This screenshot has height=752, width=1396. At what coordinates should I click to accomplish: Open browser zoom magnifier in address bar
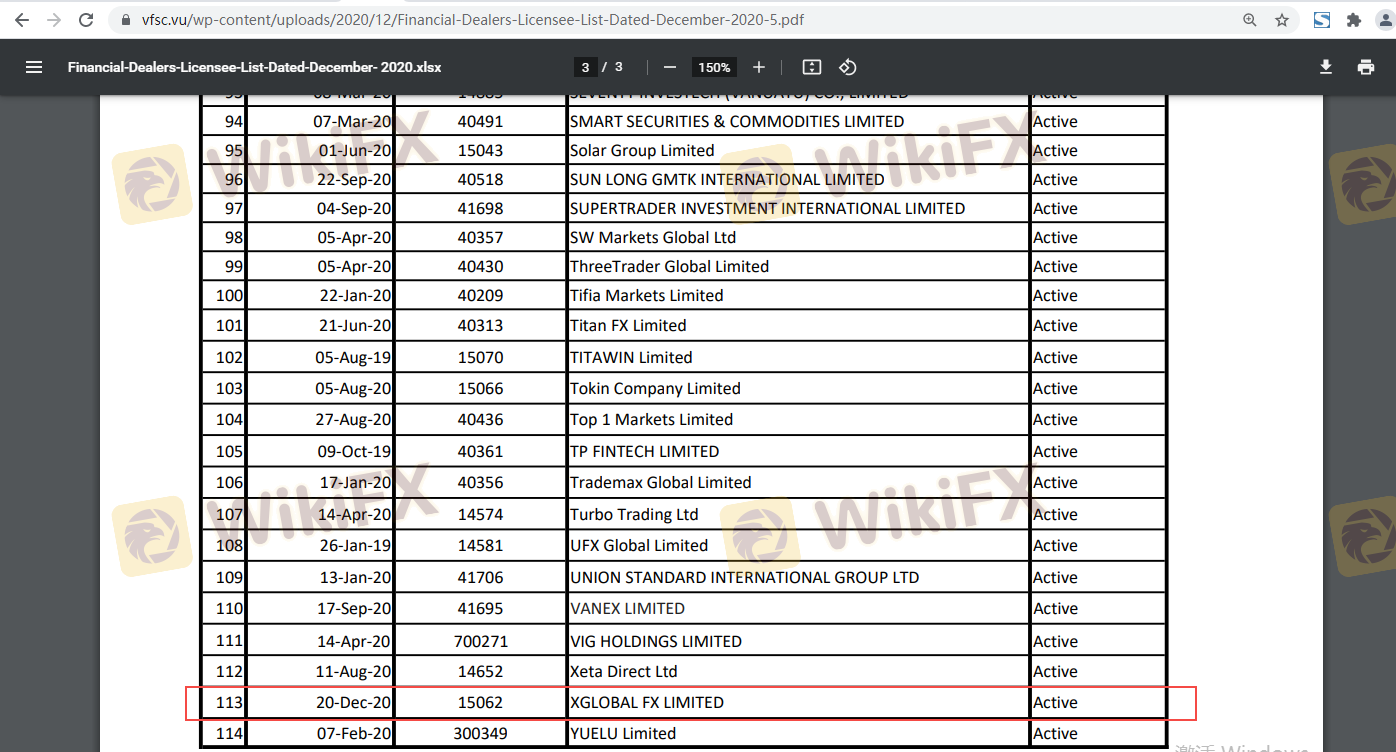(1250, 20)
